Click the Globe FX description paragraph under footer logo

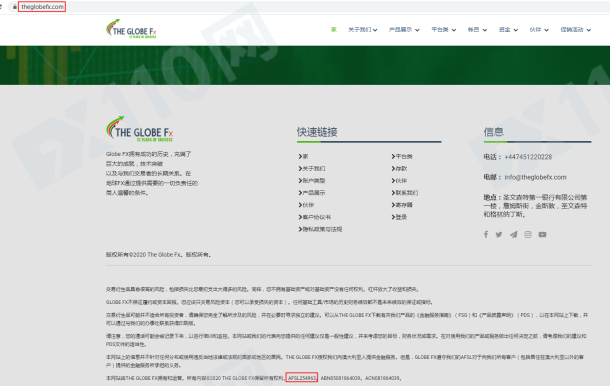point(152,173)
